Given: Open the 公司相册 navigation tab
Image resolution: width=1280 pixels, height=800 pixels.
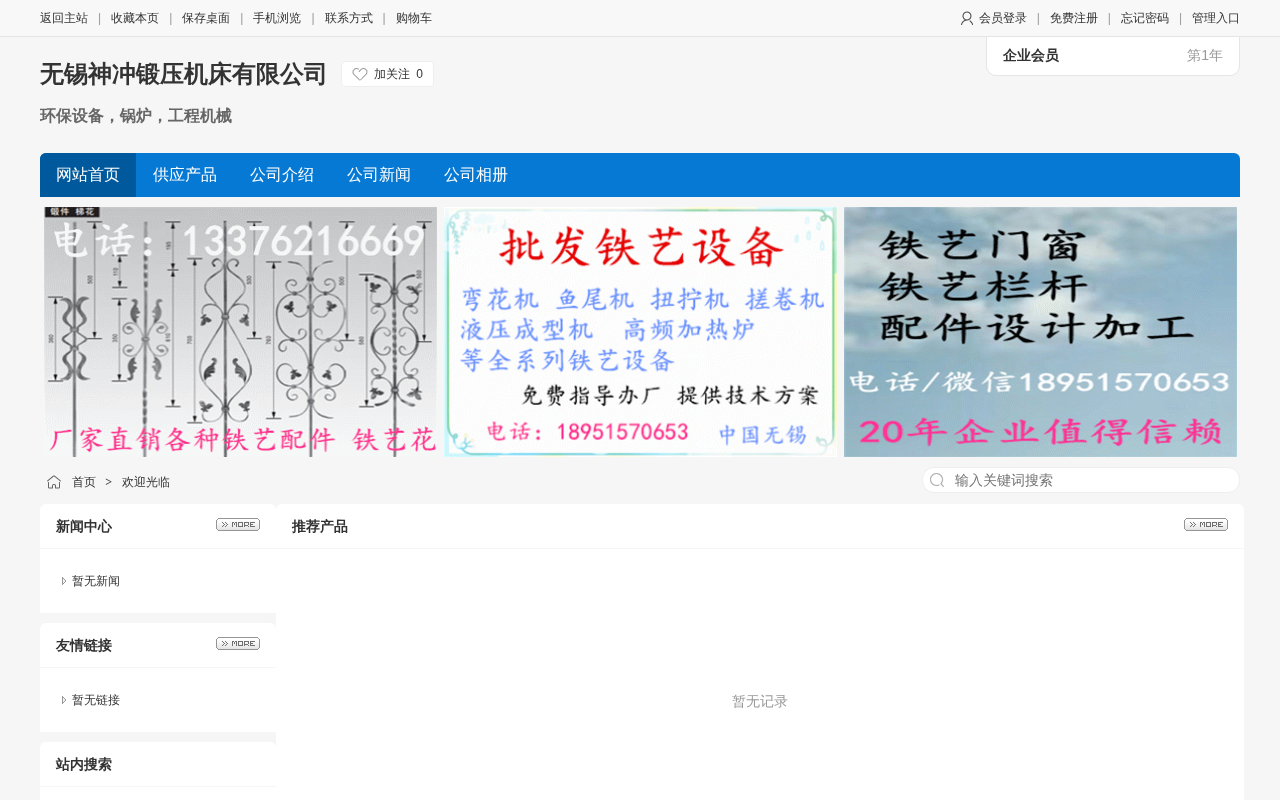Looking at the screenshot, I should (x=476, y=175).
